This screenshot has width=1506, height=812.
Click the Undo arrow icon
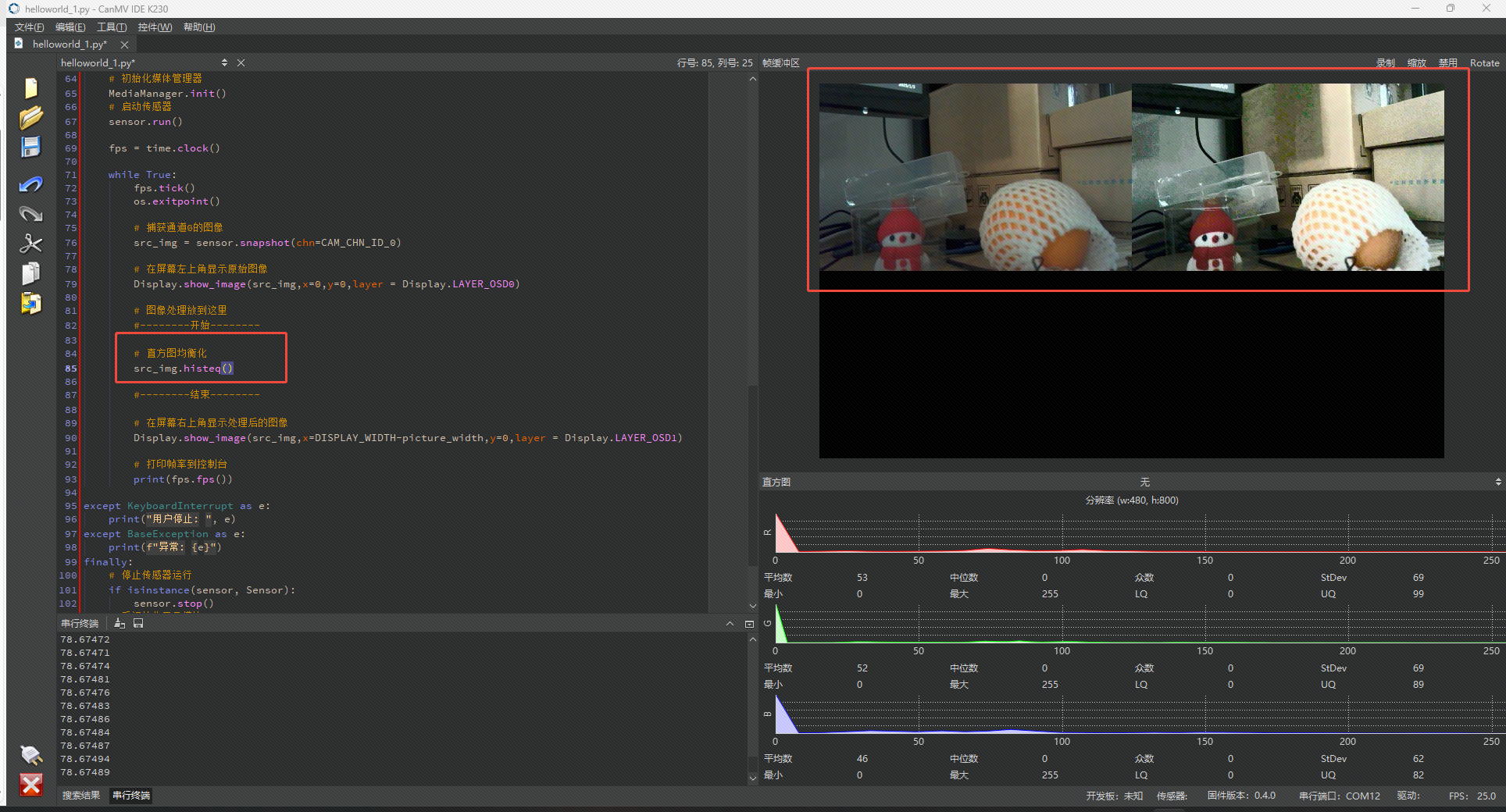point(30,185)
